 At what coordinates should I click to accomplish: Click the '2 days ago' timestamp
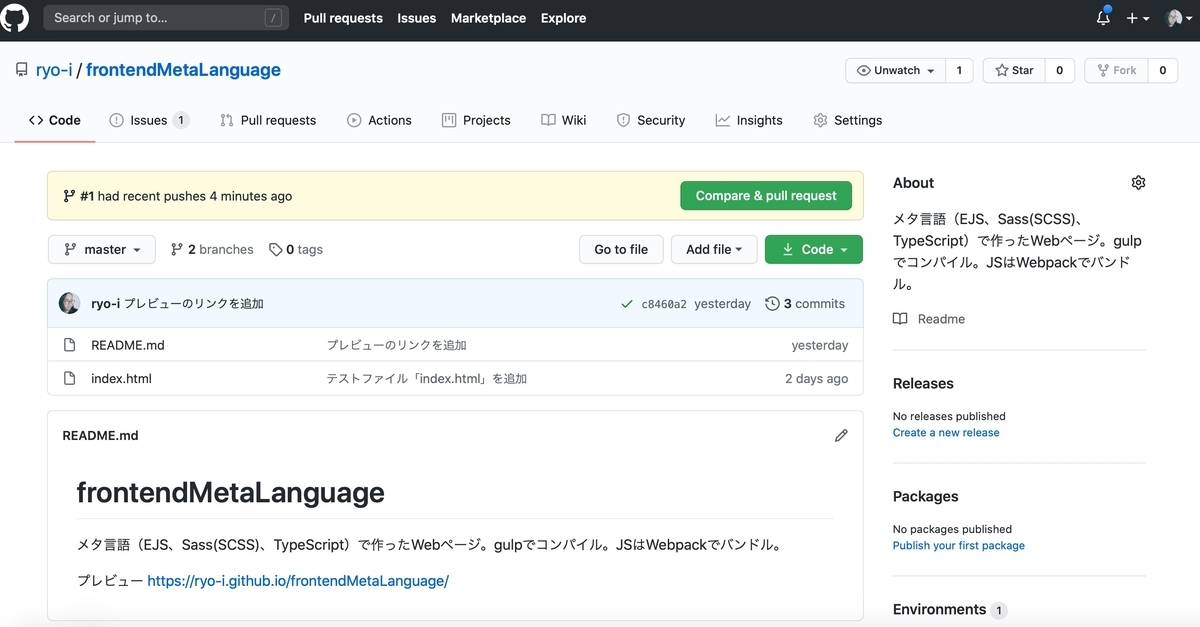point(816,379)
